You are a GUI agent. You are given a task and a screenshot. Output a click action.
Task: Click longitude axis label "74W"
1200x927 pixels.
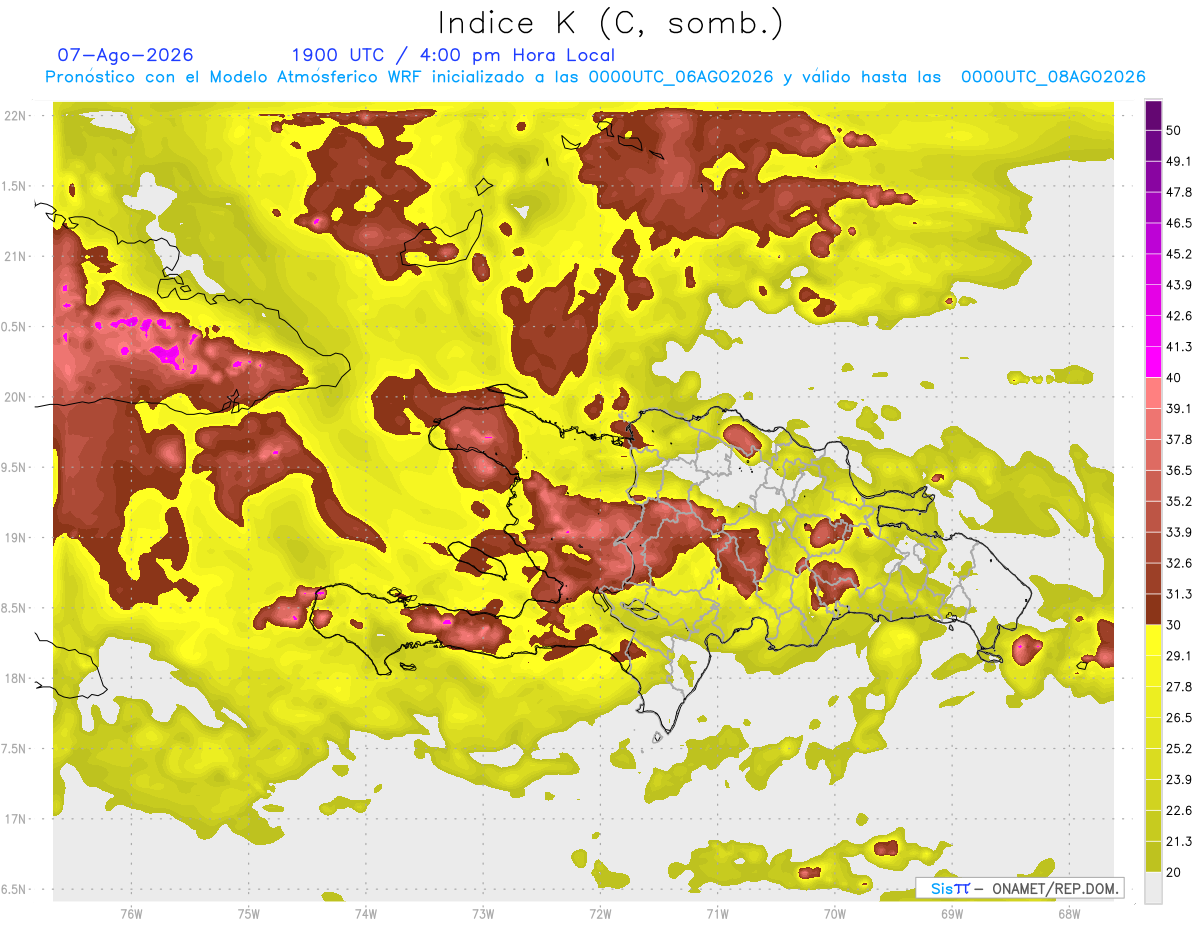coord(366,914)
